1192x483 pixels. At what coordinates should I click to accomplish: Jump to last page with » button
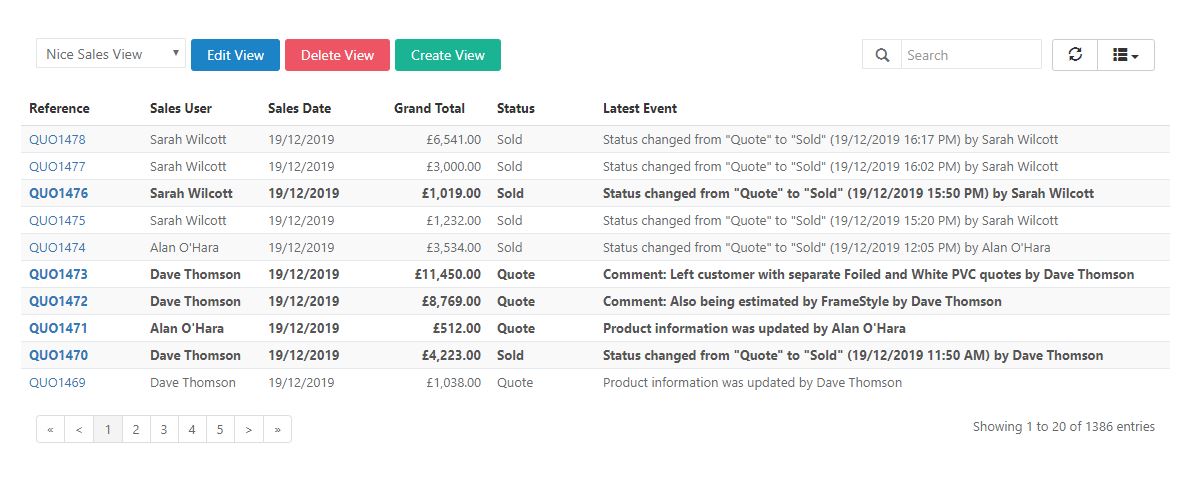pos(277,429)
